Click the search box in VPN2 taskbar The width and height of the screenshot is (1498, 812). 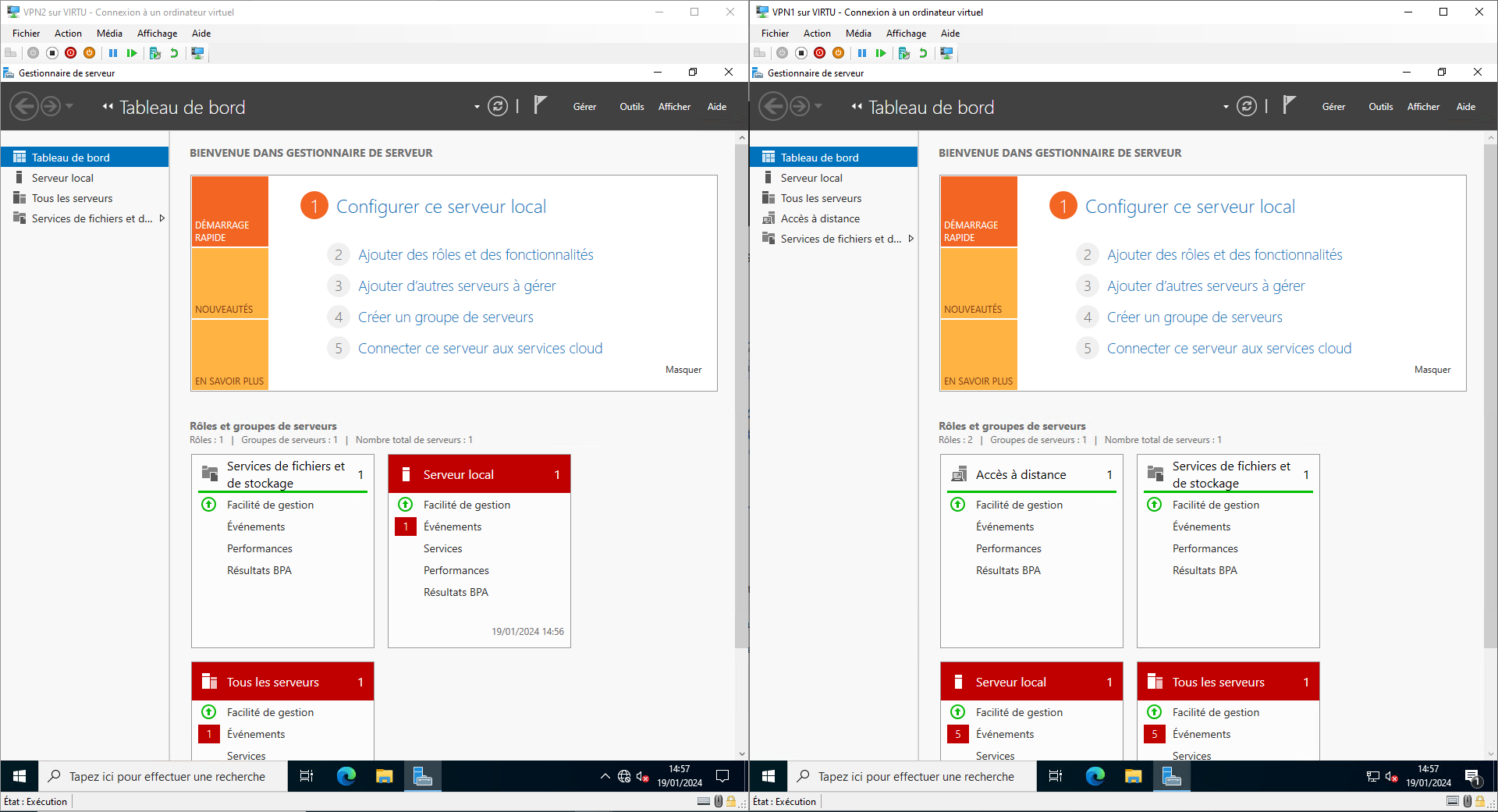(166, 776)
